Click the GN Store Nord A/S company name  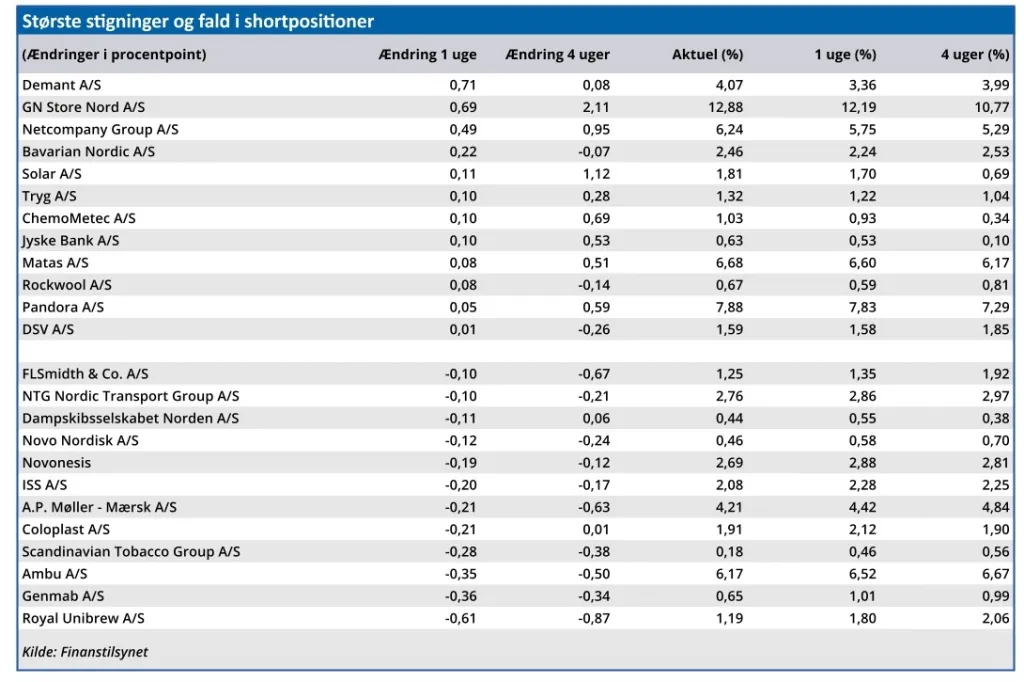(83, 107)
